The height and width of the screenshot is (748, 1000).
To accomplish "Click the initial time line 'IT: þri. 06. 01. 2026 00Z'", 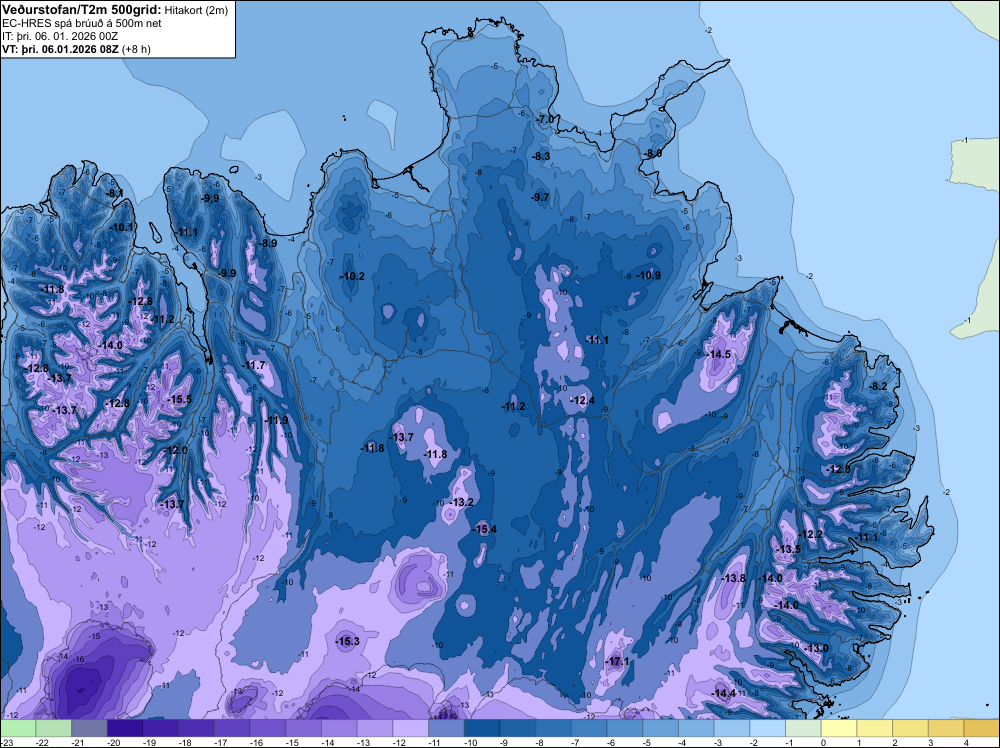I will coord(59,36).
